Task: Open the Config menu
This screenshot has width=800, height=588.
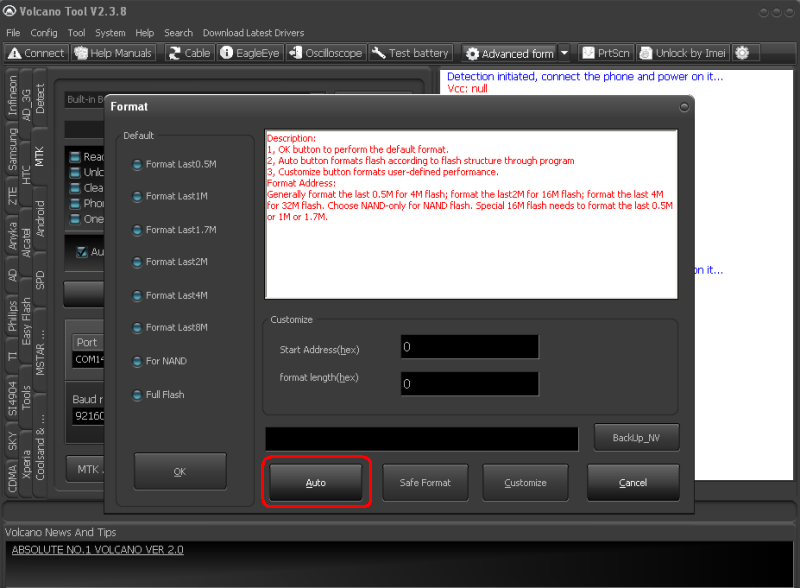Action: [x=44, y=33]
